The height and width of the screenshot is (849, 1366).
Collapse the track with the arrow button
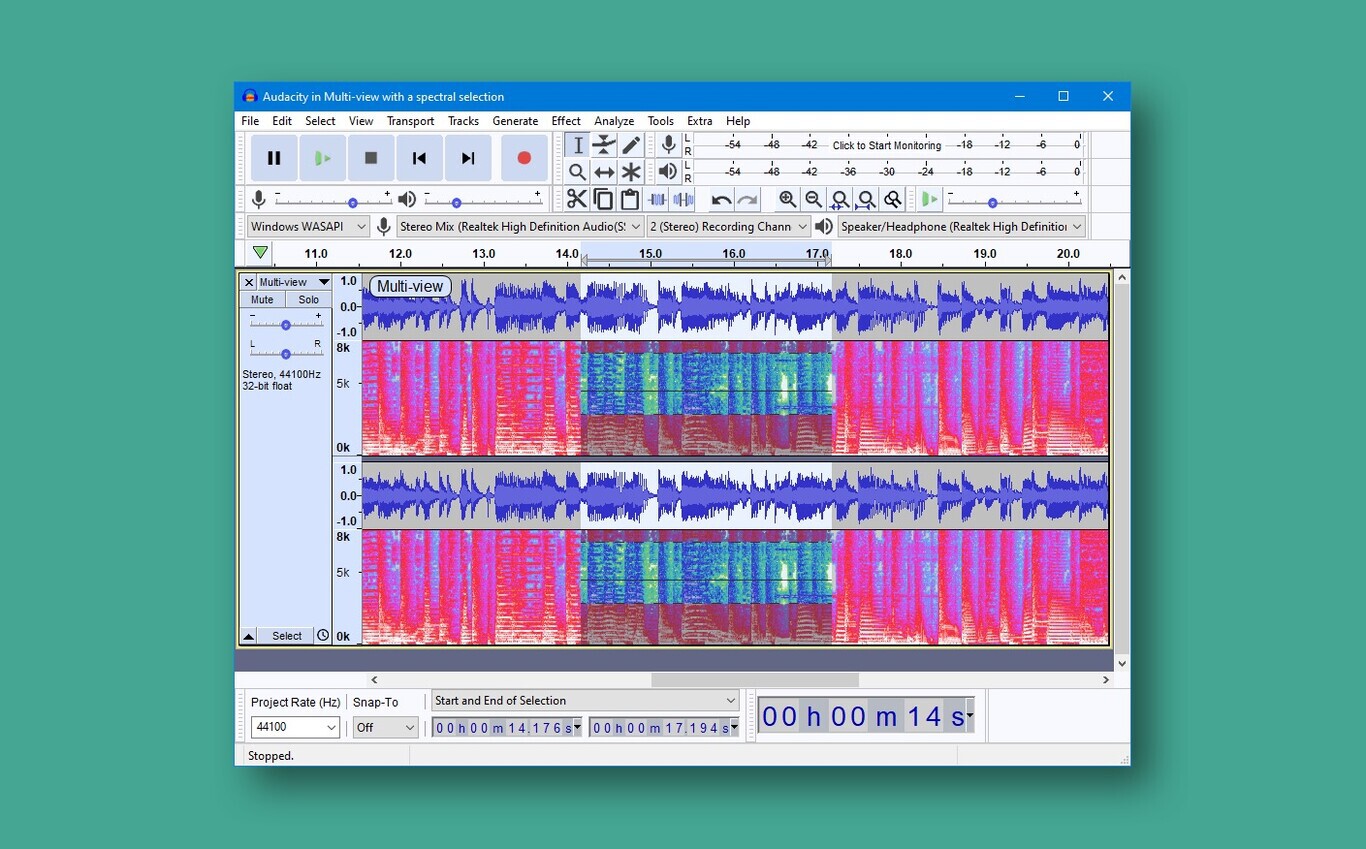pos(248,636)
